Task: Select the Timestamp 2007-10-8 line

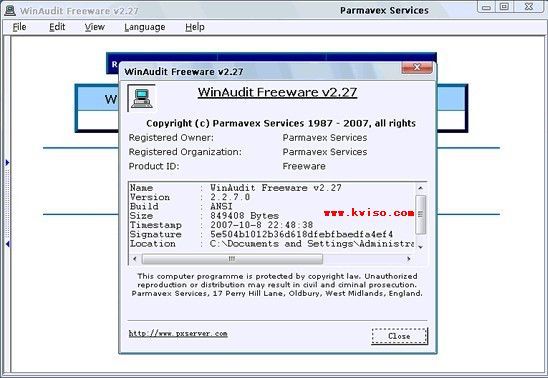Action: (x=222, y=225)
